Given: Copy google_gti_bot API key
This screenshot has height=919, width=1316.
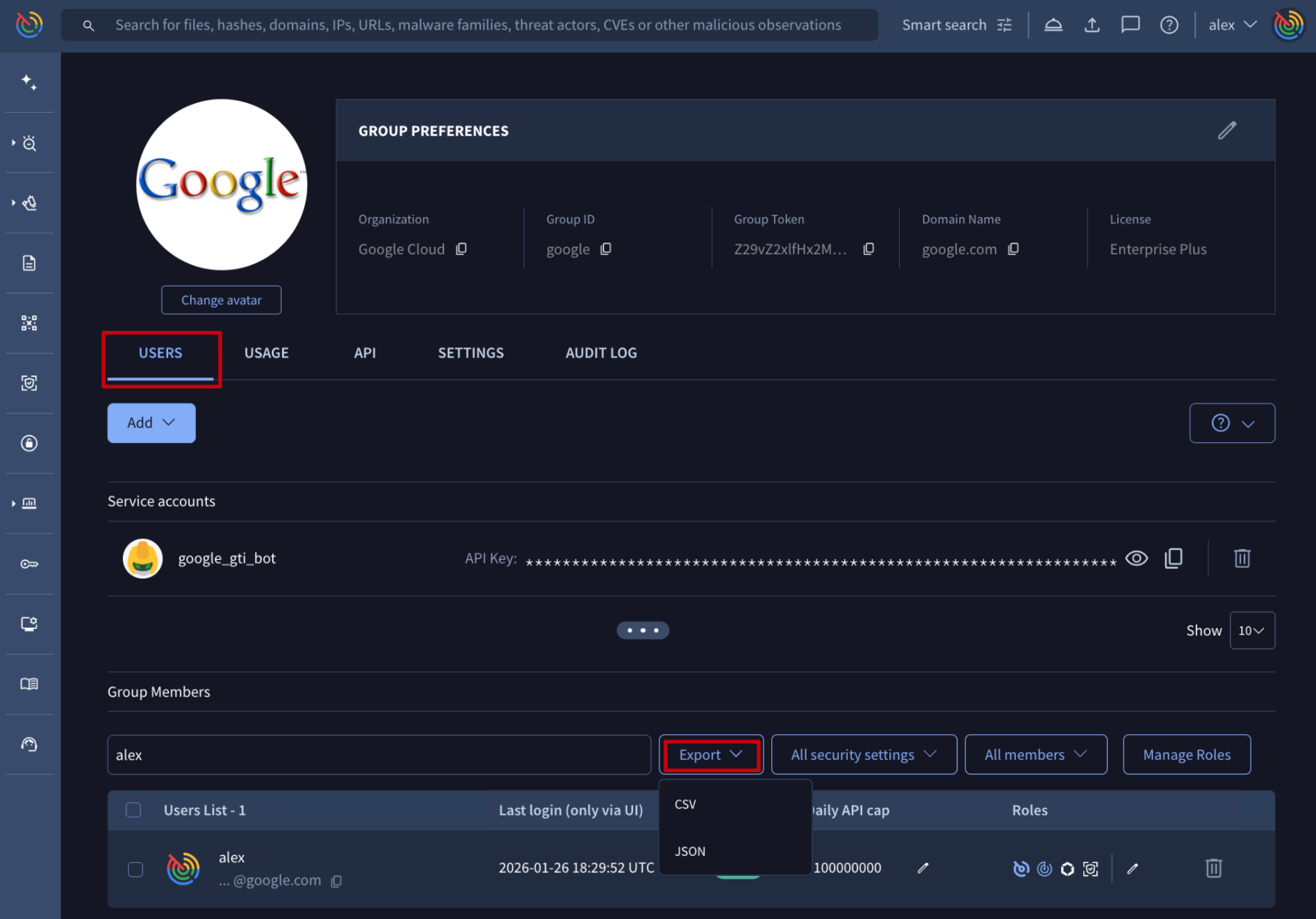Looking at the screenshot, I should (1174, 558).
